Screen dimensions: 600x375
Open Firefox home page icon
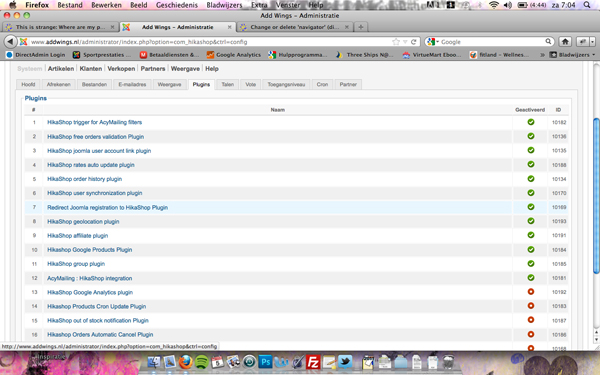(x=565, y=42)
